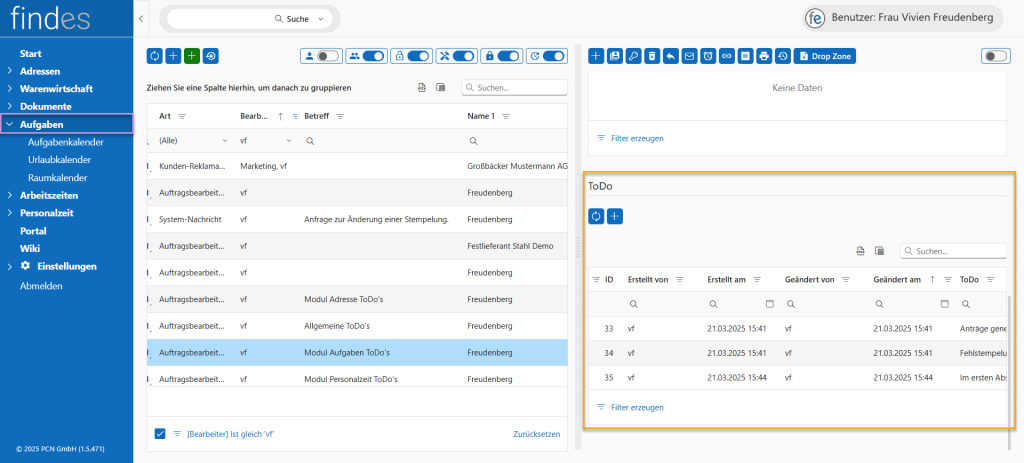Select Wiki in the left navigation
Image resolution: width=1024 pixels, height=463 pixels.
point(30,248)
